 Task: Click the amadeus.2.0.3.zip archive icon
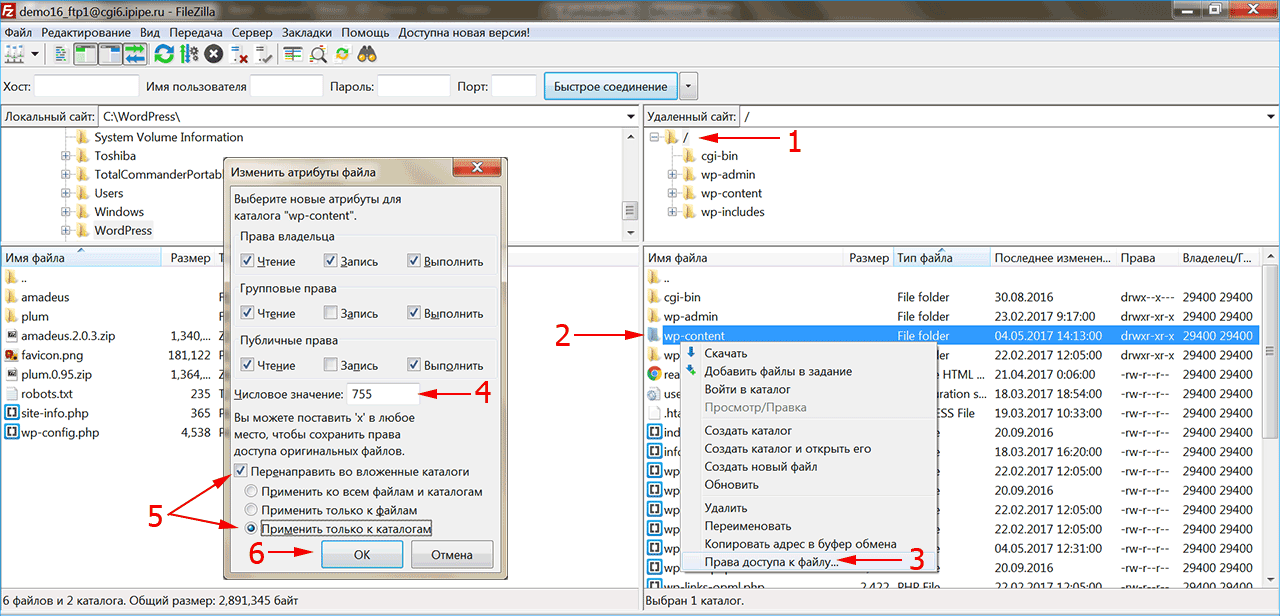pos(12,335)
